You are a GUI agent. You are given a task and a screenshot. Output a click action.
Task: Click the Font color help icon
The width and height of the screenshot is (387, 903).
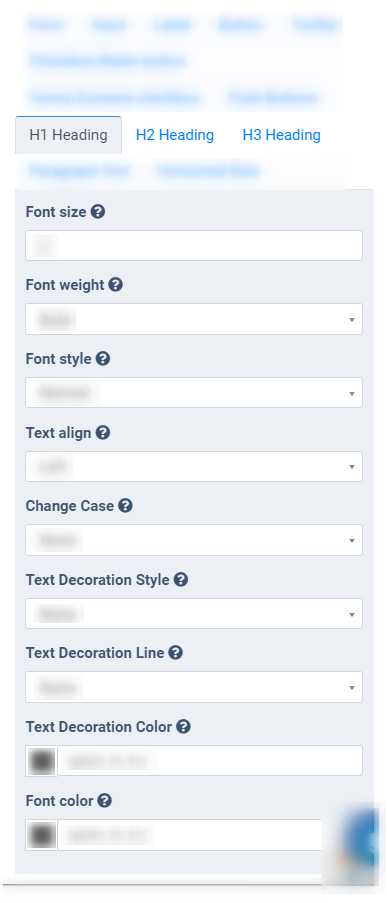104,800
